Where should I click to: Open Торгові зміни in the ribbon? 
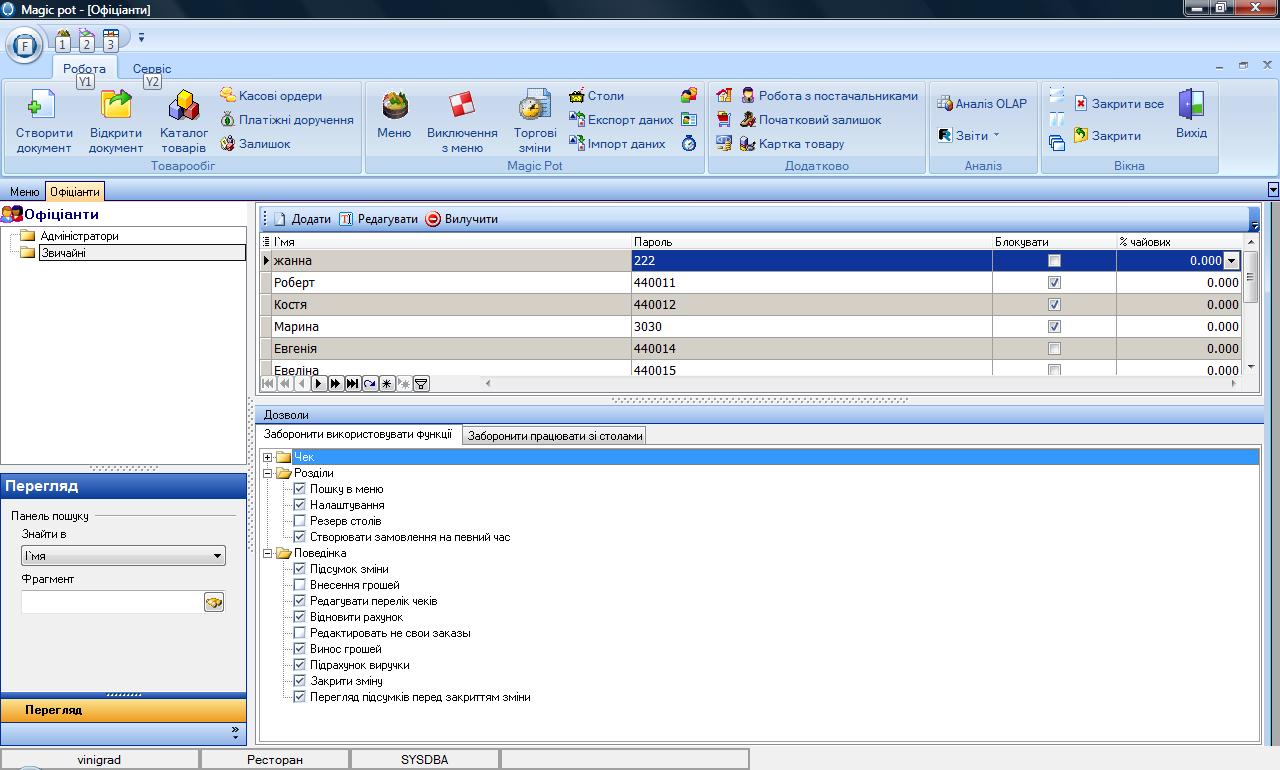click(x=535, y=106)
